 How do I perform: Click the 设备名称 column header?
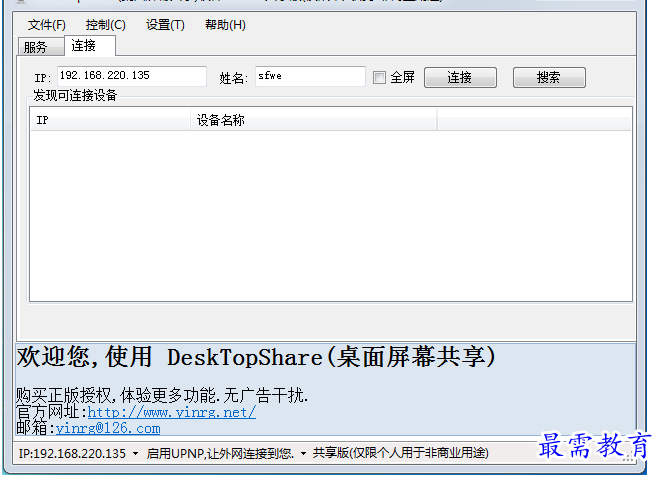click(314, 120)
